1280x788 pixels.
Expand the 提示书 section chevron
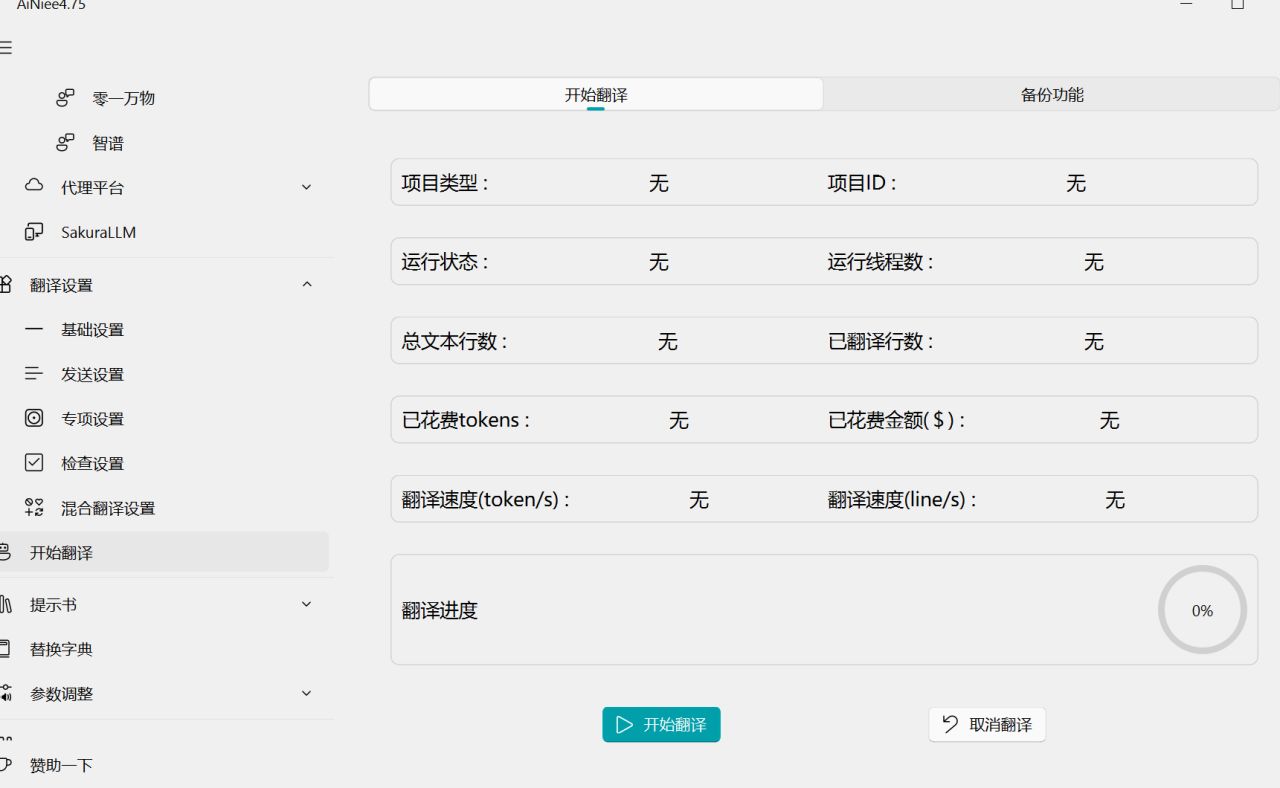point(306,604)
